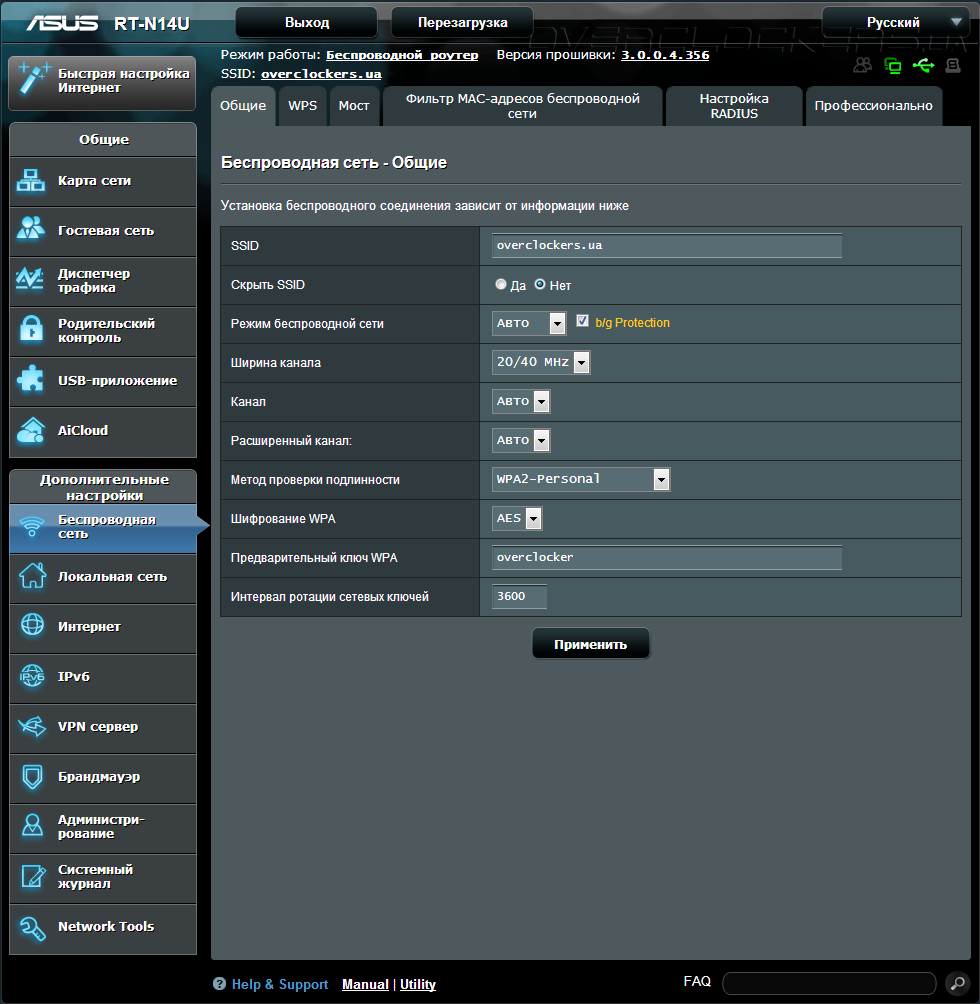Viewport: 980px width, 1004px height.
Task: Switch to the Общие tab
Action: 243,106
